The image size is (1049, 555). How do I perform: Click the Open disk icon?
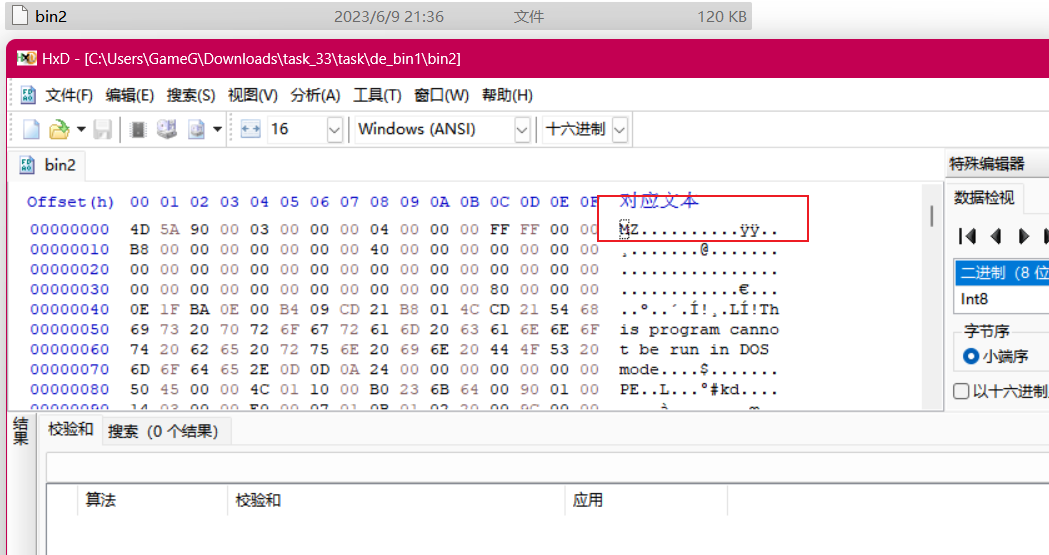click(167, 129)
